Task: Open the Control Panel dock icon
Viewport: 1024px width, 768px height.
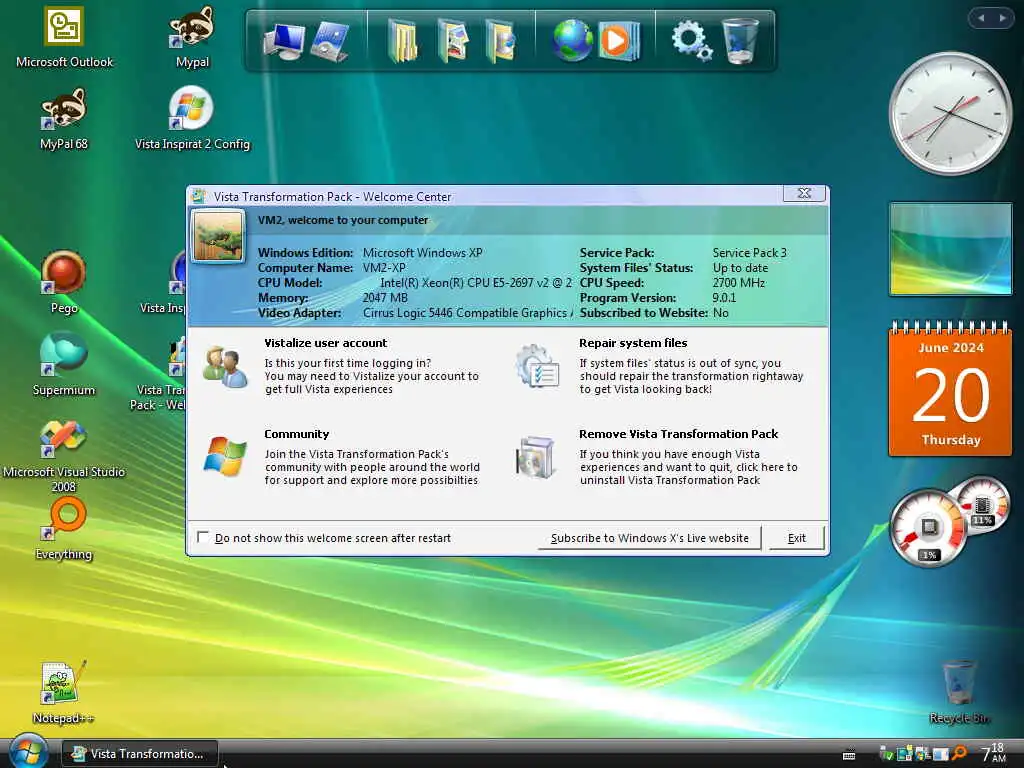Action: pyautogui.click(x=330, y=40)
